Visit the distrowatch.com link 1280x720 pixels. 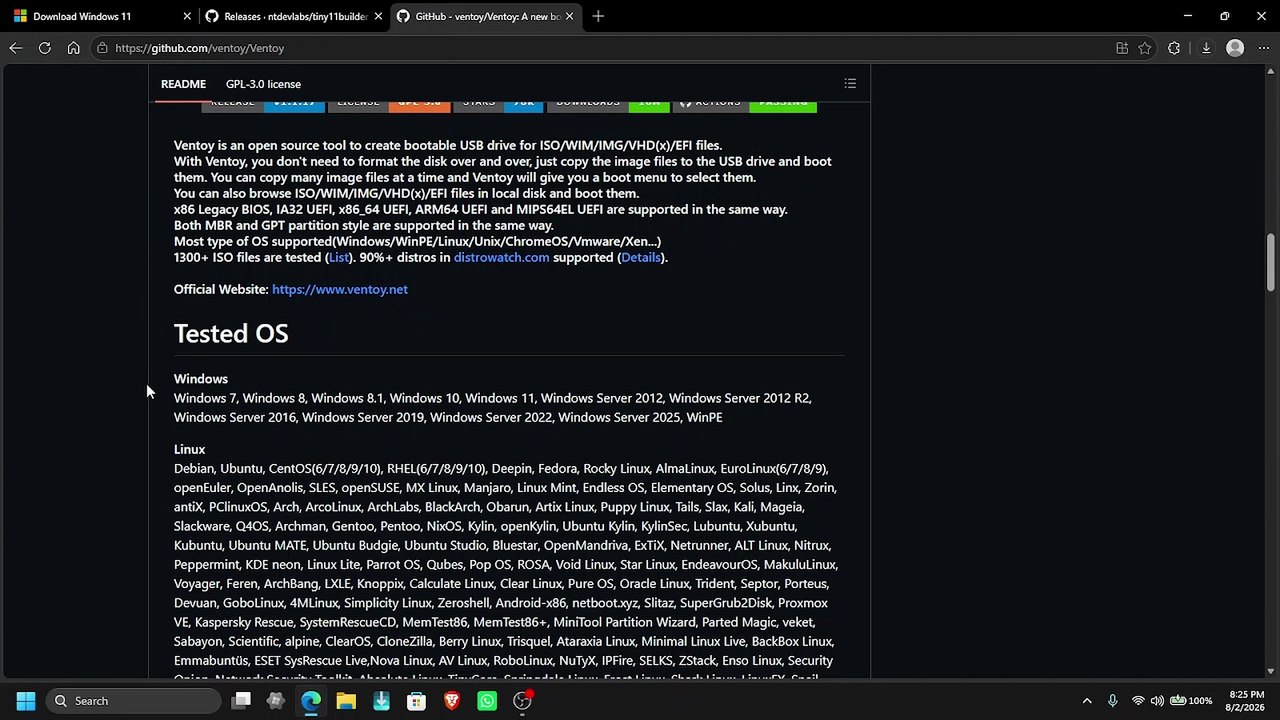pyautogui.click(x=501, y=257)
